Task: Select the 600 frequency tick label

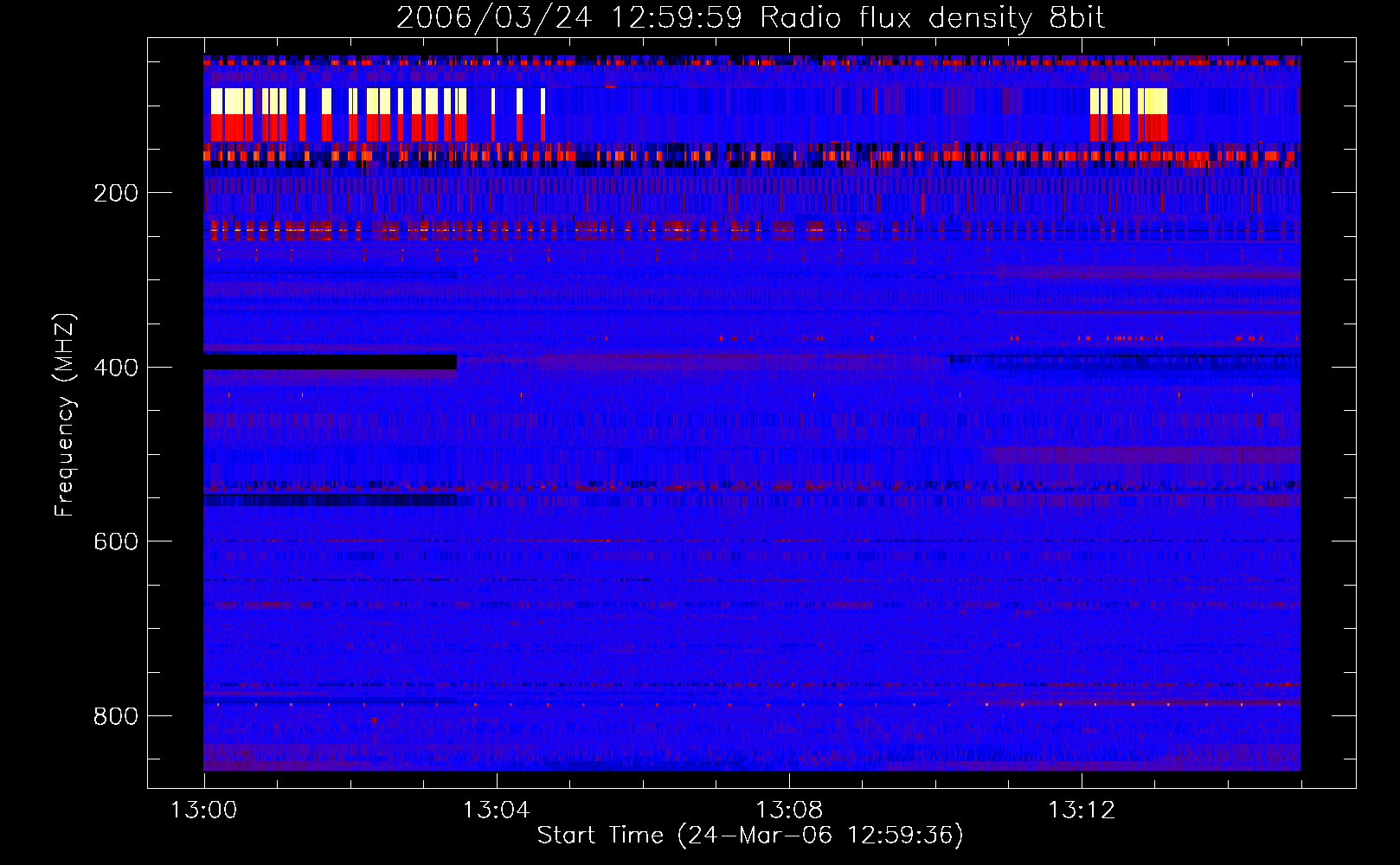Action: pyautogui.click(x=116, y=541)
